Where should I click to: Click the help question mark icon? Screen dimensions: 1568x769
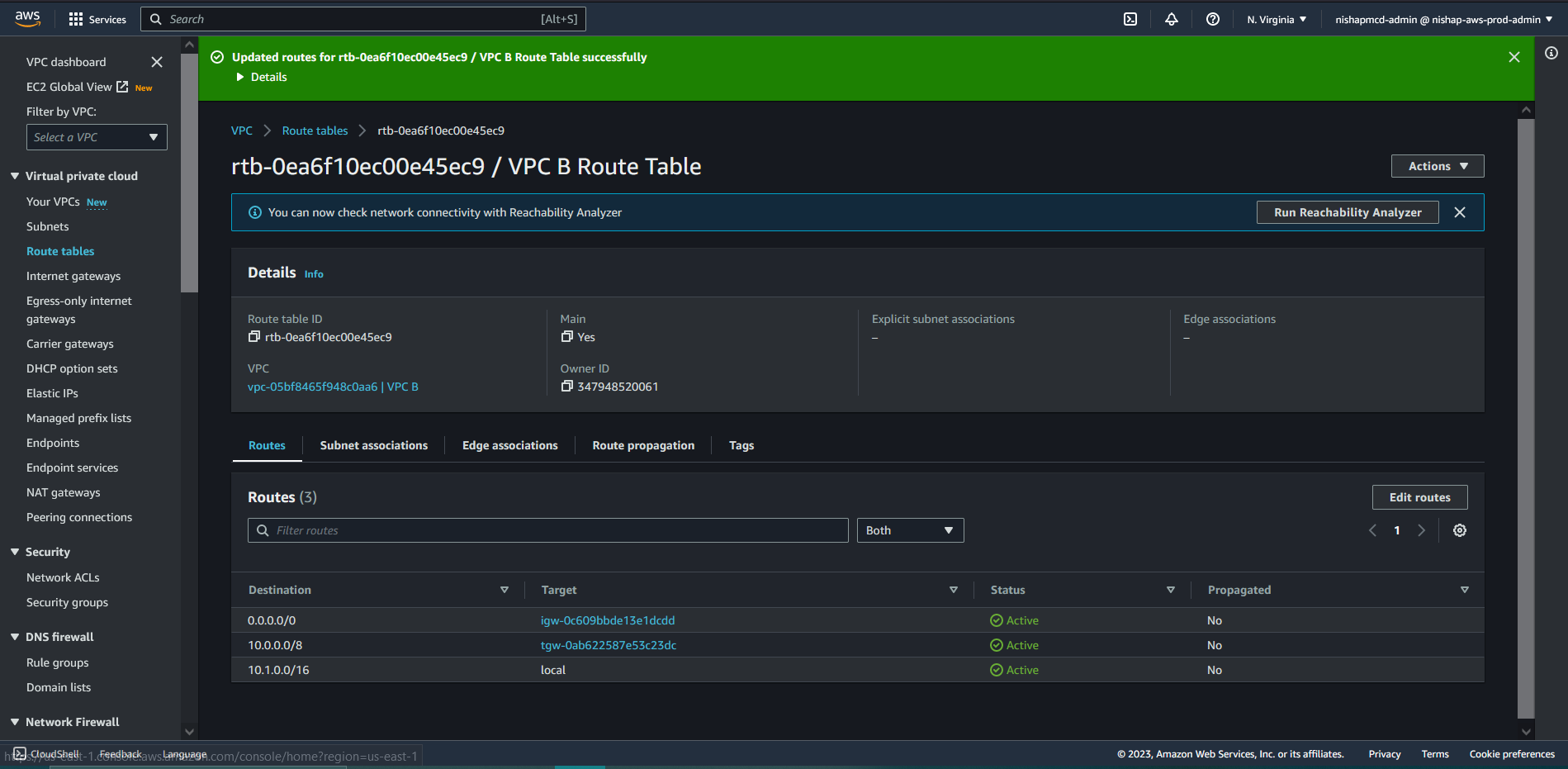[1212, 19]
